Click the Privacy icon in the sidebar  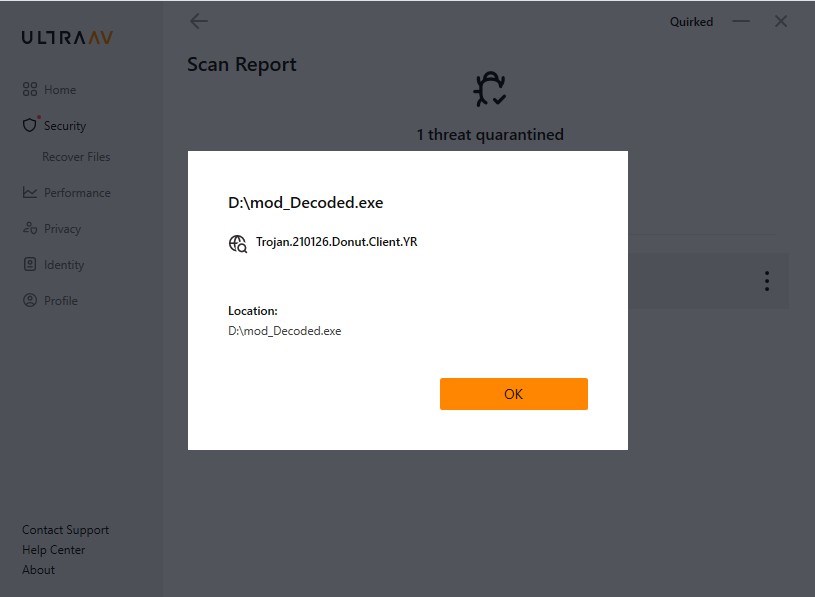tap(30, 229)
